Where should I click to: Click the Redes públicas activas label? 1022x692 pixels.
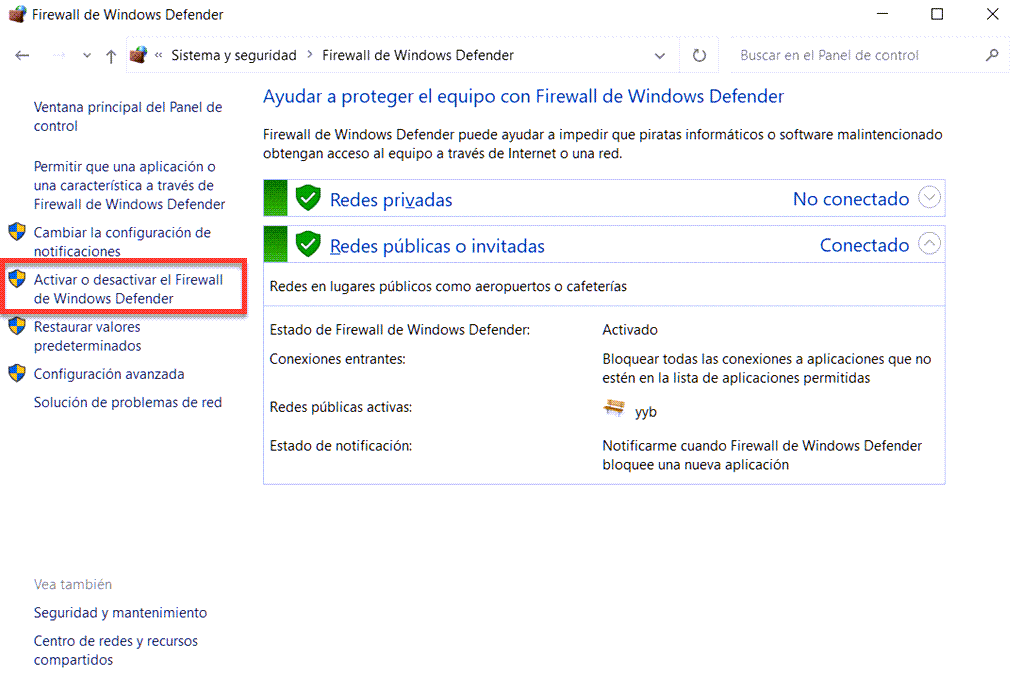(x=341, y=407)
